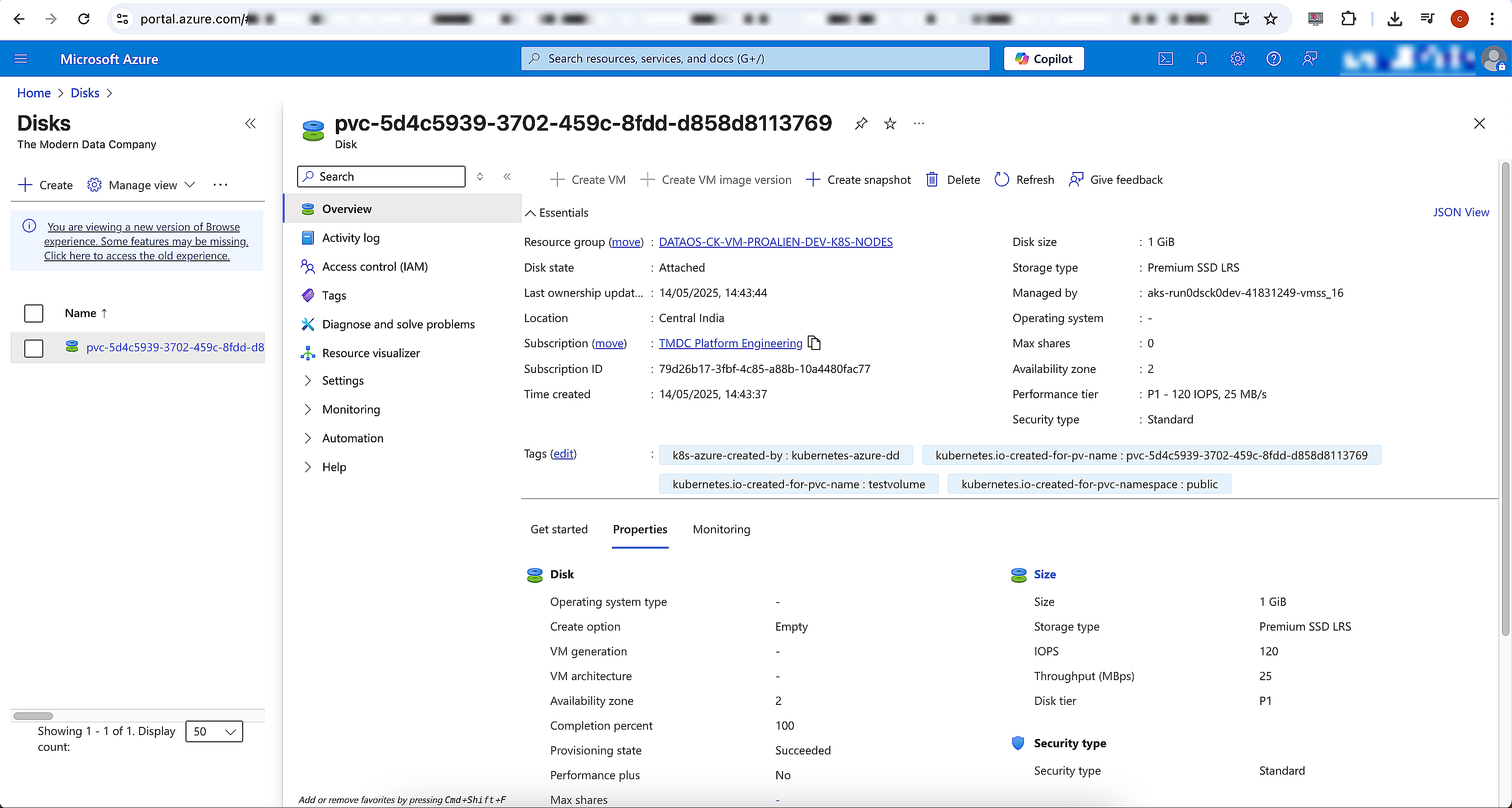Open the Manage view dropdown
The height and width of the screenshot is (808, 1512).
tap(141, 185)
